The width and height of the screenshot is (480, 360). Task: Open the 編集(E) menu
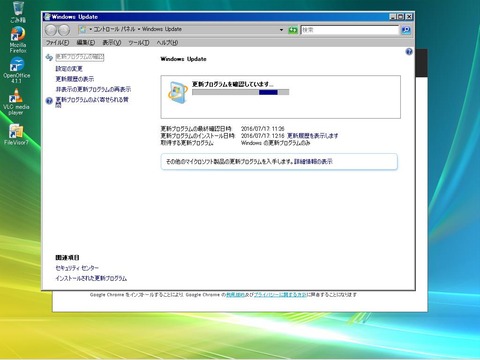point(86,43)
